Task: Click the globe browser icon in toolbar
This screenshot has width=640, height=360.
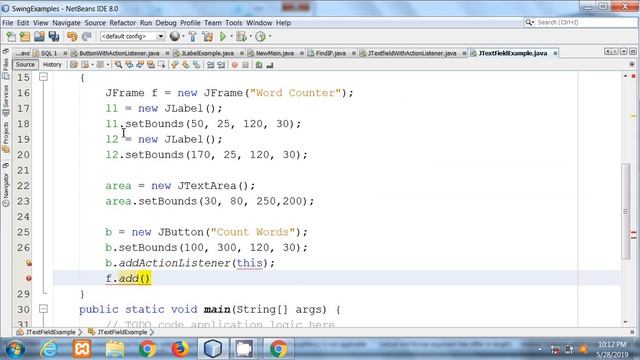Action: tap(174, 36)
